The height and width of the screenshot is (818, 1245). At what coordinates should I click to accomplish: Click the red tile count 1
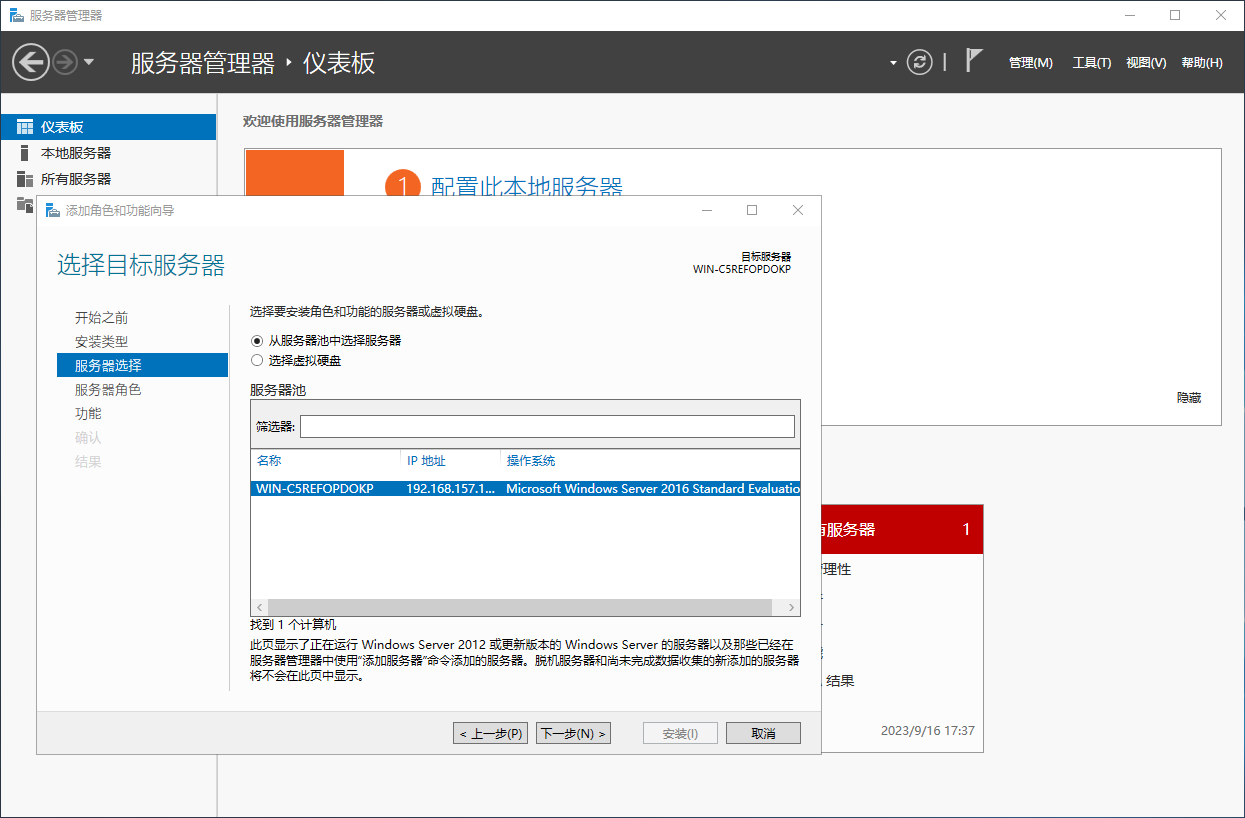click(x=966, y=529)
